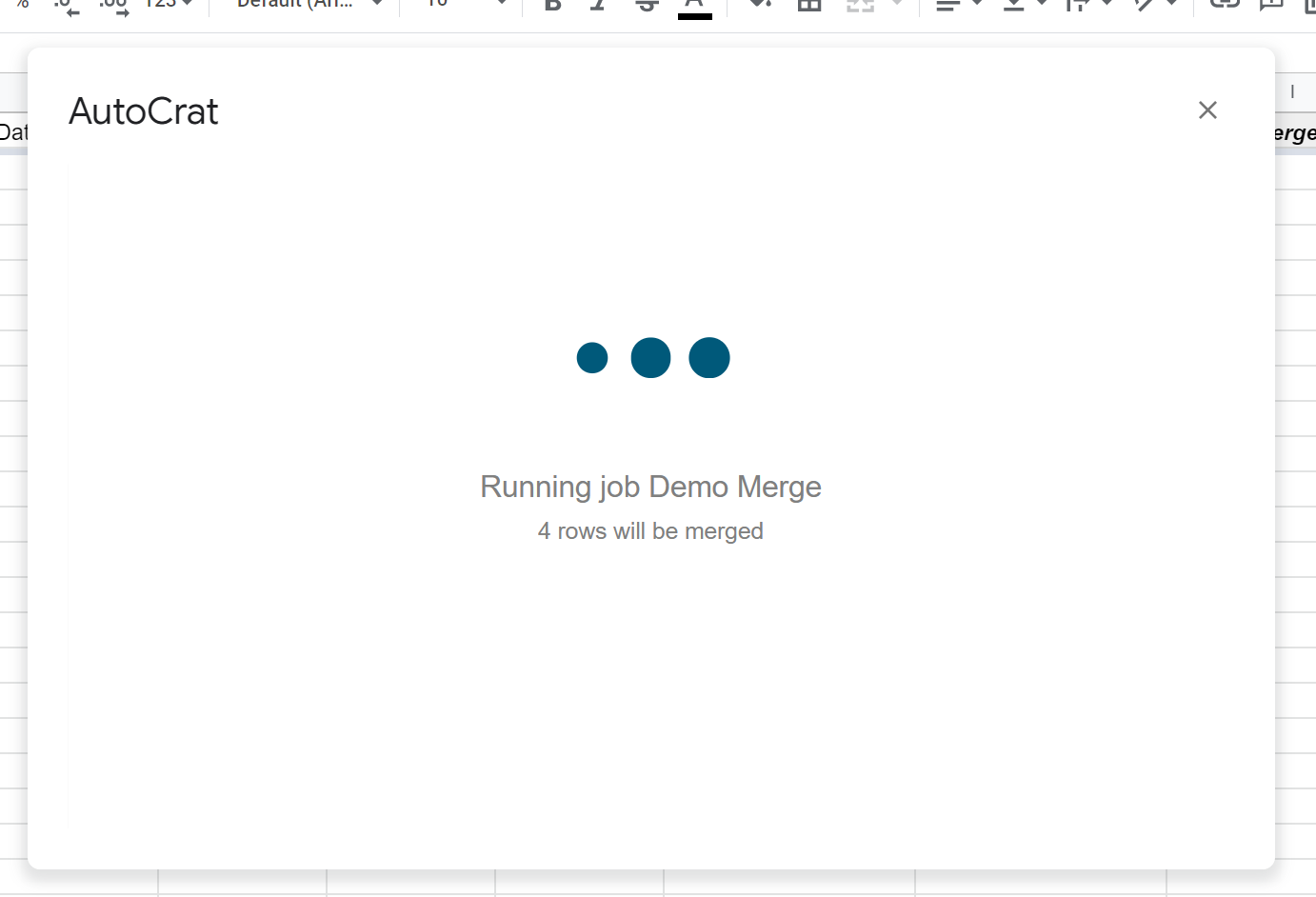
Task: Click the insert comment icon
Action: 1271,4
